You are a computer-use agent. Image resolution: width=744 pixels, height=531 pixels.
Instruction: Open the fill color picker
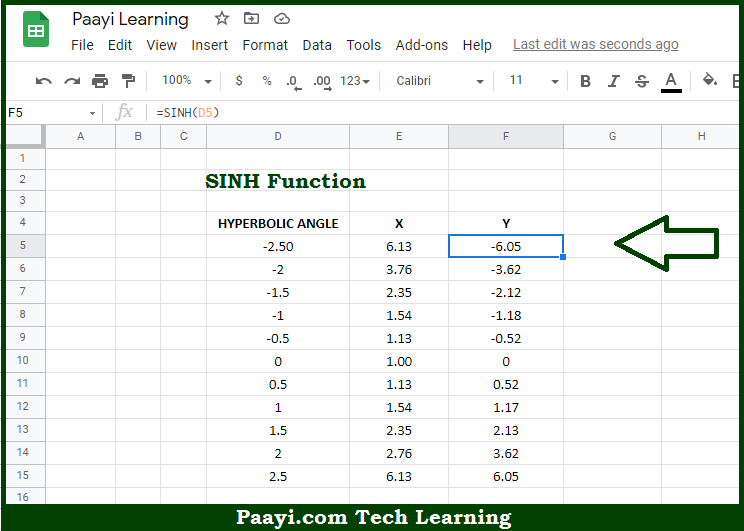[710, 80]
